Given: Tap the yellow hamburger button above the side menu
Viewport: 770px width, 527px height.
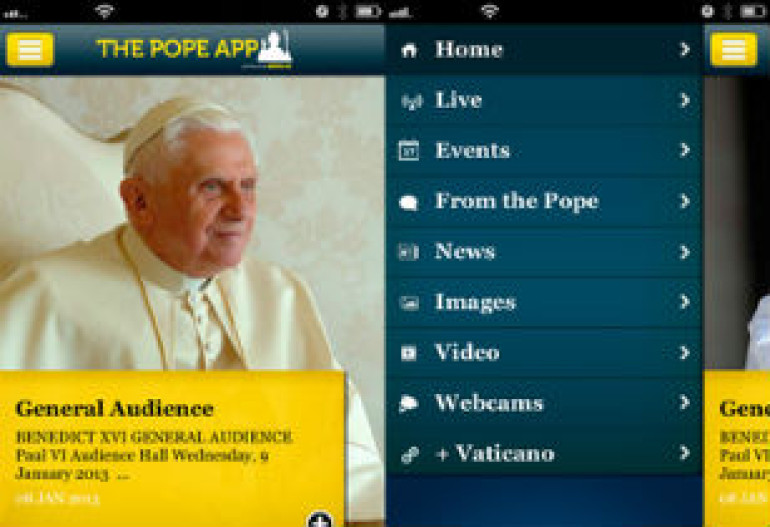Looking at the screenshot, I should point(734,50).
